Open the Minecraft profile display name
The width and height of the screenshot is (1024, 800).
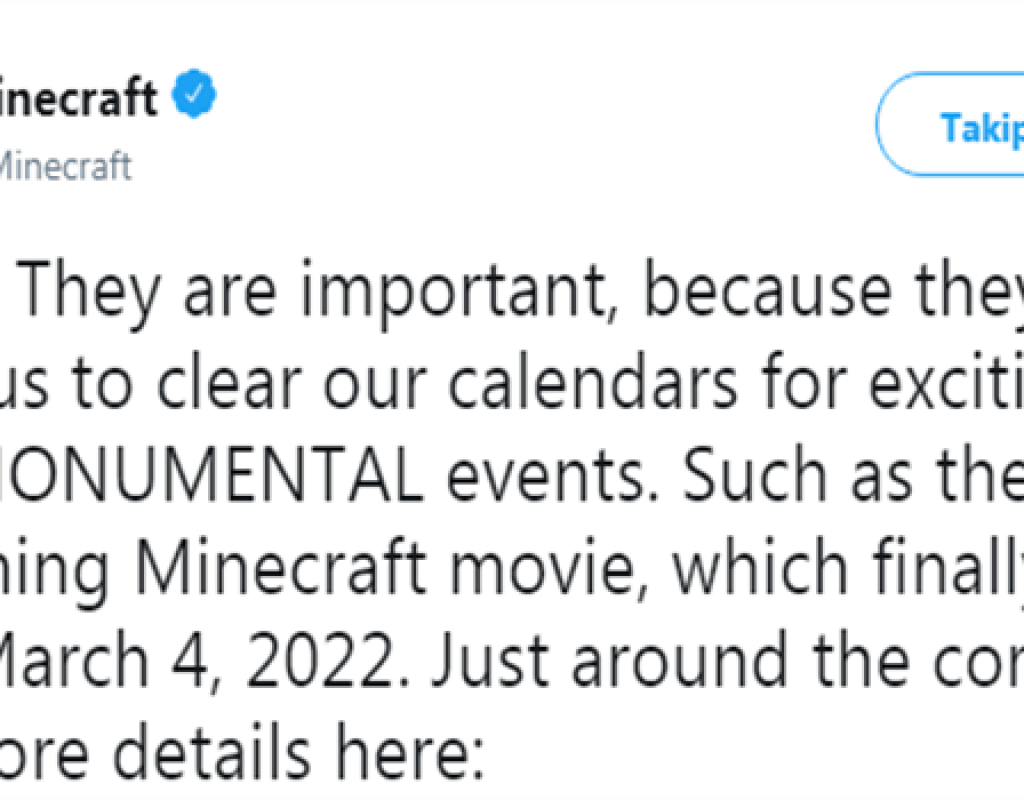[x=78, y=99]
